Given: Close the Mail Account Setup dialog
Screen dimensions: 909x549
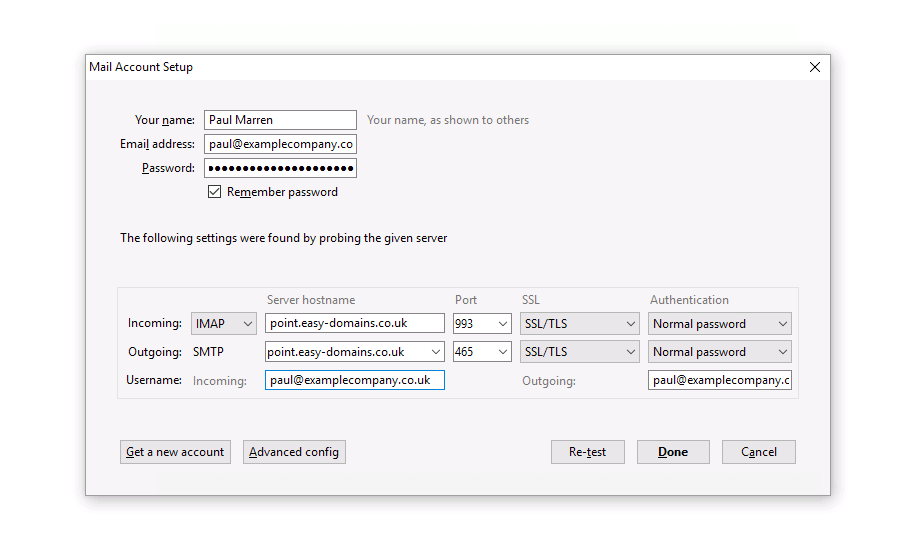Looking at the screenshot, I should click(815, 67).
